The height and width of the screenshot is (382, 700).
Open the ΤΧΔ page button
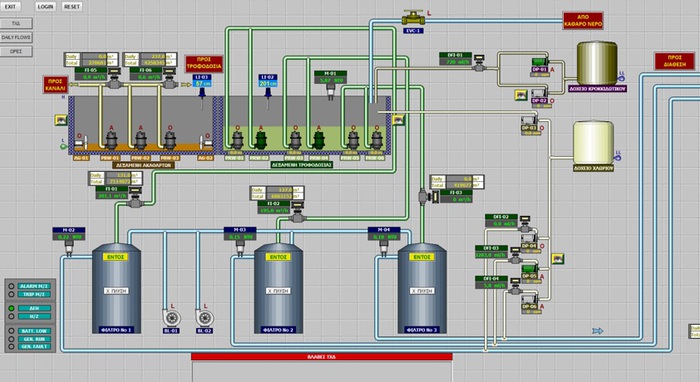tap(16, 23)
